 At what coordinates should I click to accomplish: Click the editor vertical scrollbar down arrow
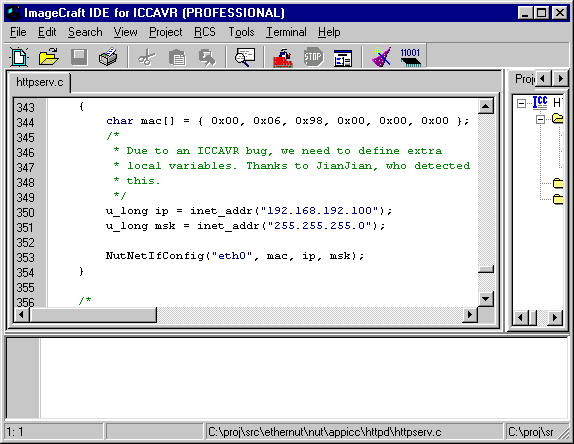pos(486,299)
